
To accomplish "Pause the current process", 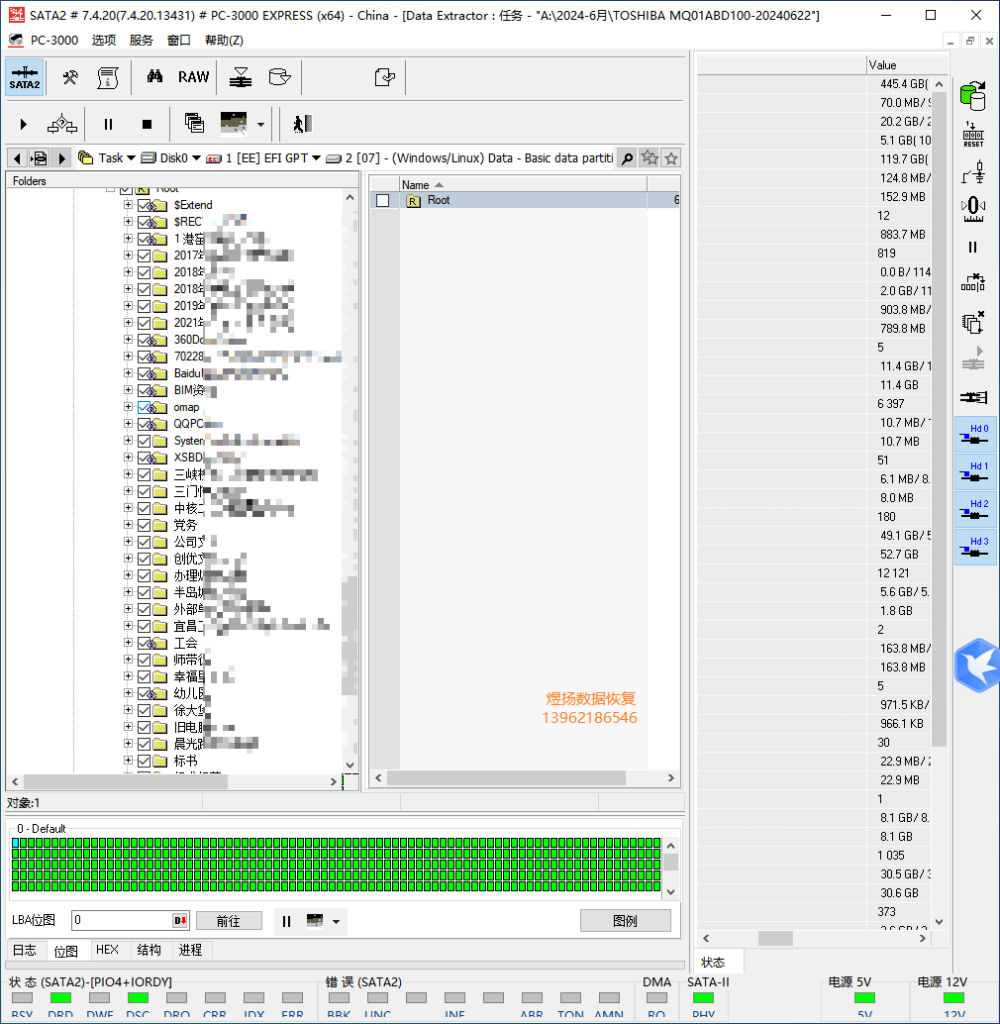I will (x=108, y=124).
